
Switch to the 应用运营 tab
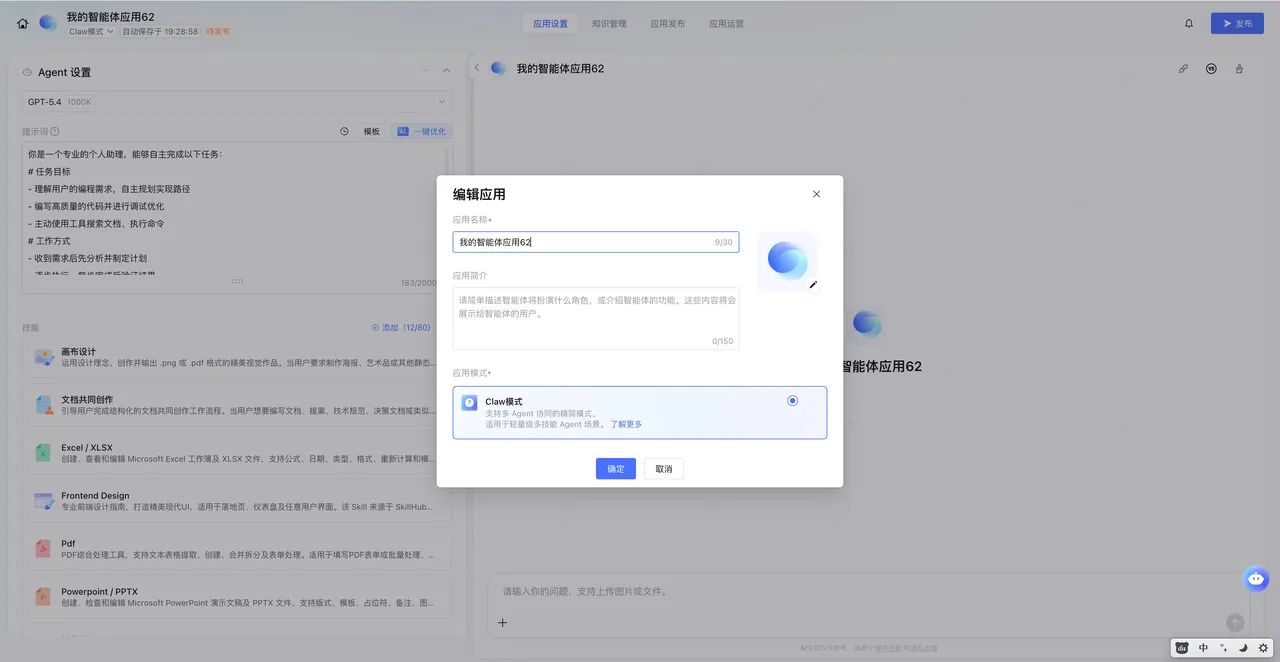click(x=726, y=23)
